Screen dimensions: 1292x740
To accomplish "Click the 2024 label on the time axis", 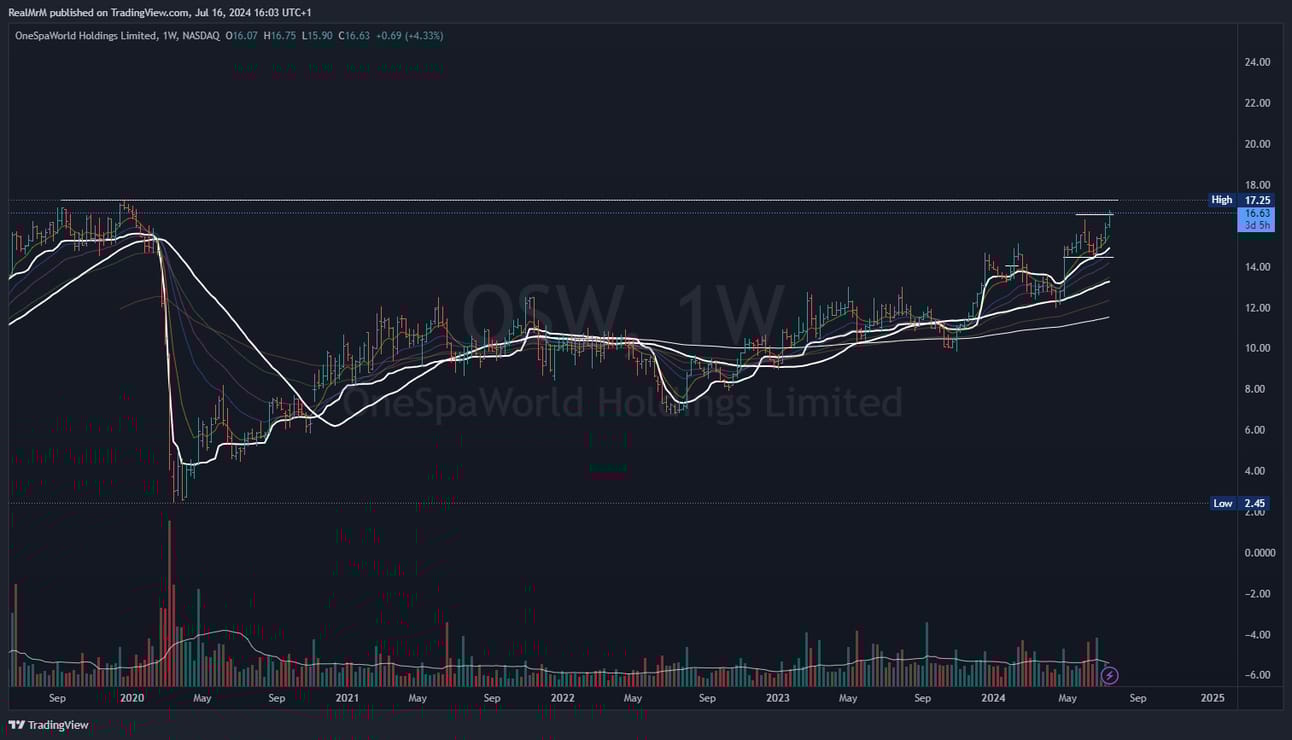I will pos(993,697).
